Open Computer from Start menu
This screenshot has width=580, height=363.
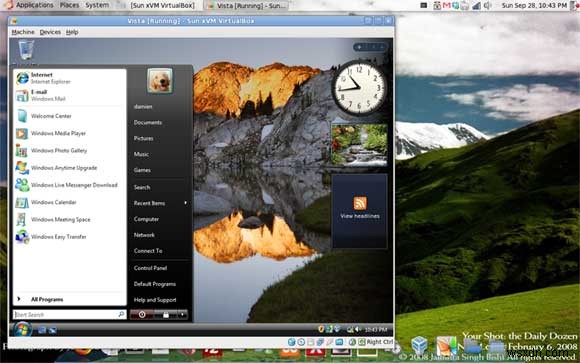pyautogui.click(x=146, y=219)
